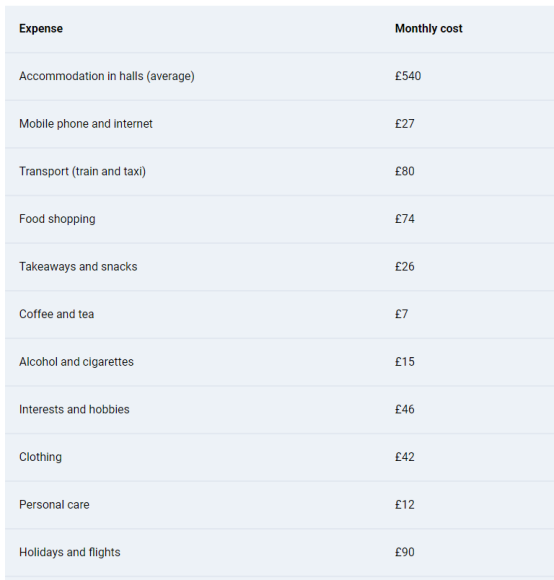Click the £27 mobile phone cost
The image size is (554, 580).
click(x=404, y=124)
